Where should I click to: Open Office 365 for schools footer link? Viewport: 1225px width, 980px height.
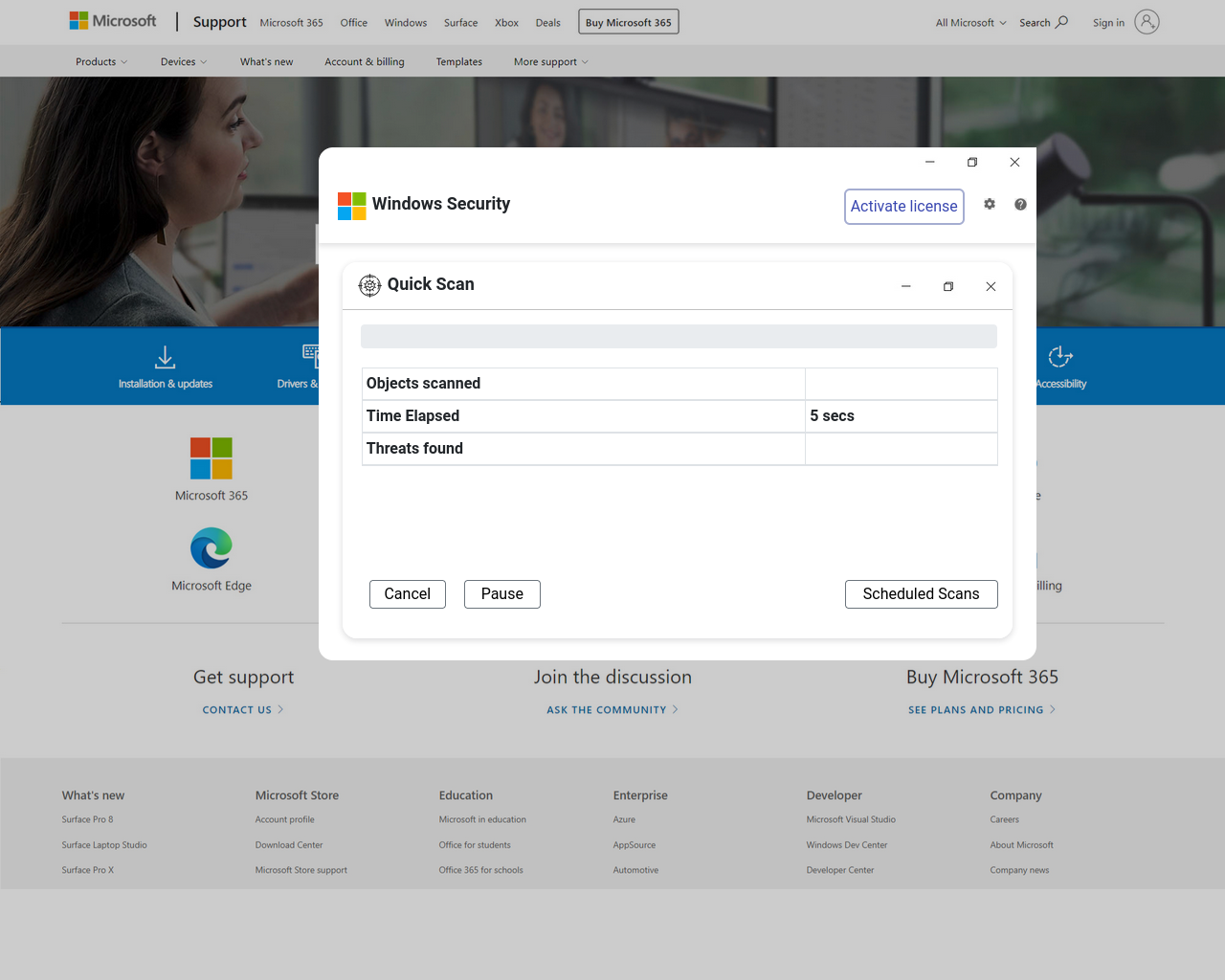point(481,870)
